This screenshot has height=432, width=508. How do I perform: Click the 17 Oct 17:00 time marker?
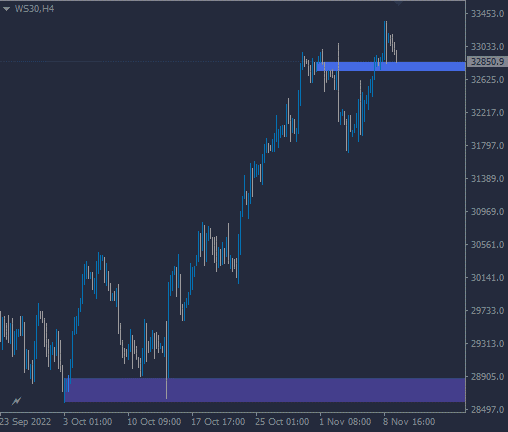pos(218,422)
